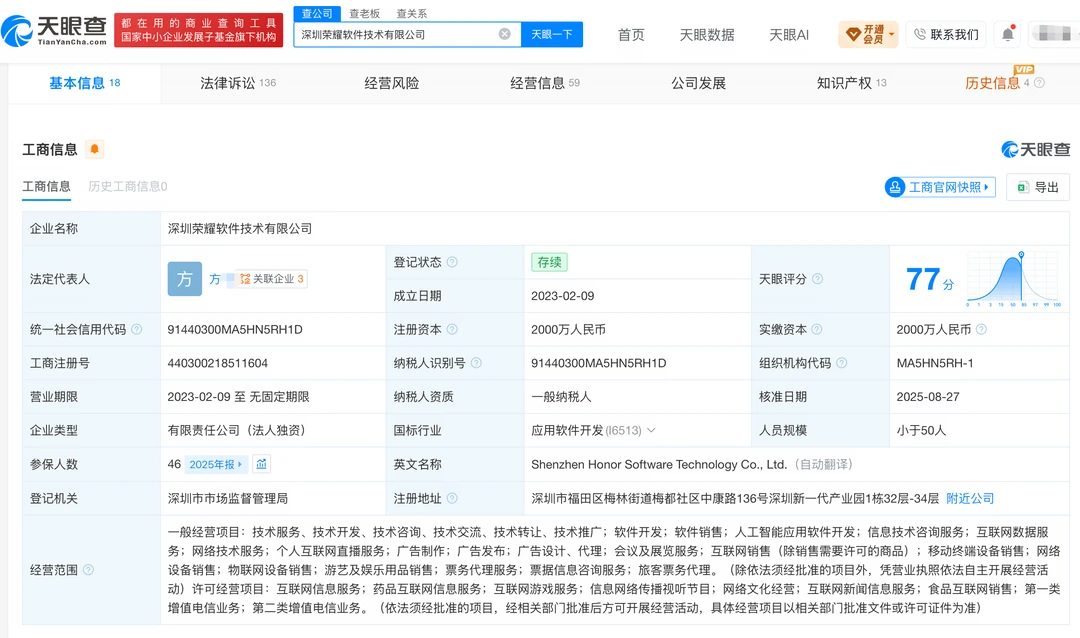Image resolution: width=1080 pixels, height=638 pixels.
Task: Click the orange bell alert icon beside 工商信息
Action: pos(94,149)
